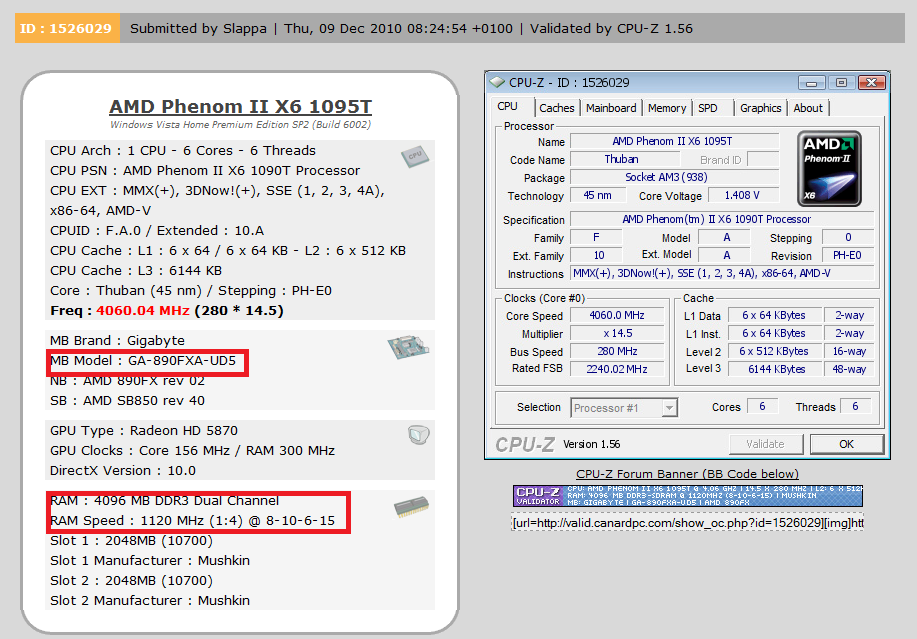The height and width of the screenshot is (639, 917).
Task: Click the Level 3 48-way field
Action: [849, 369]
